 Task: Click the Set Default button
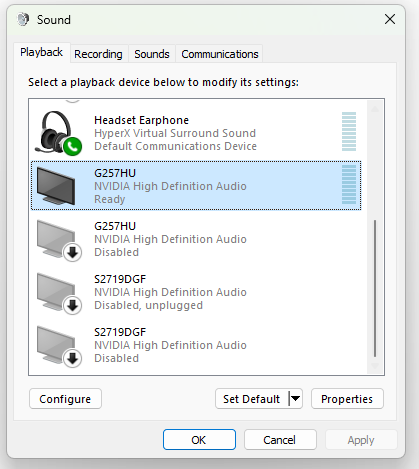point(252,399)
